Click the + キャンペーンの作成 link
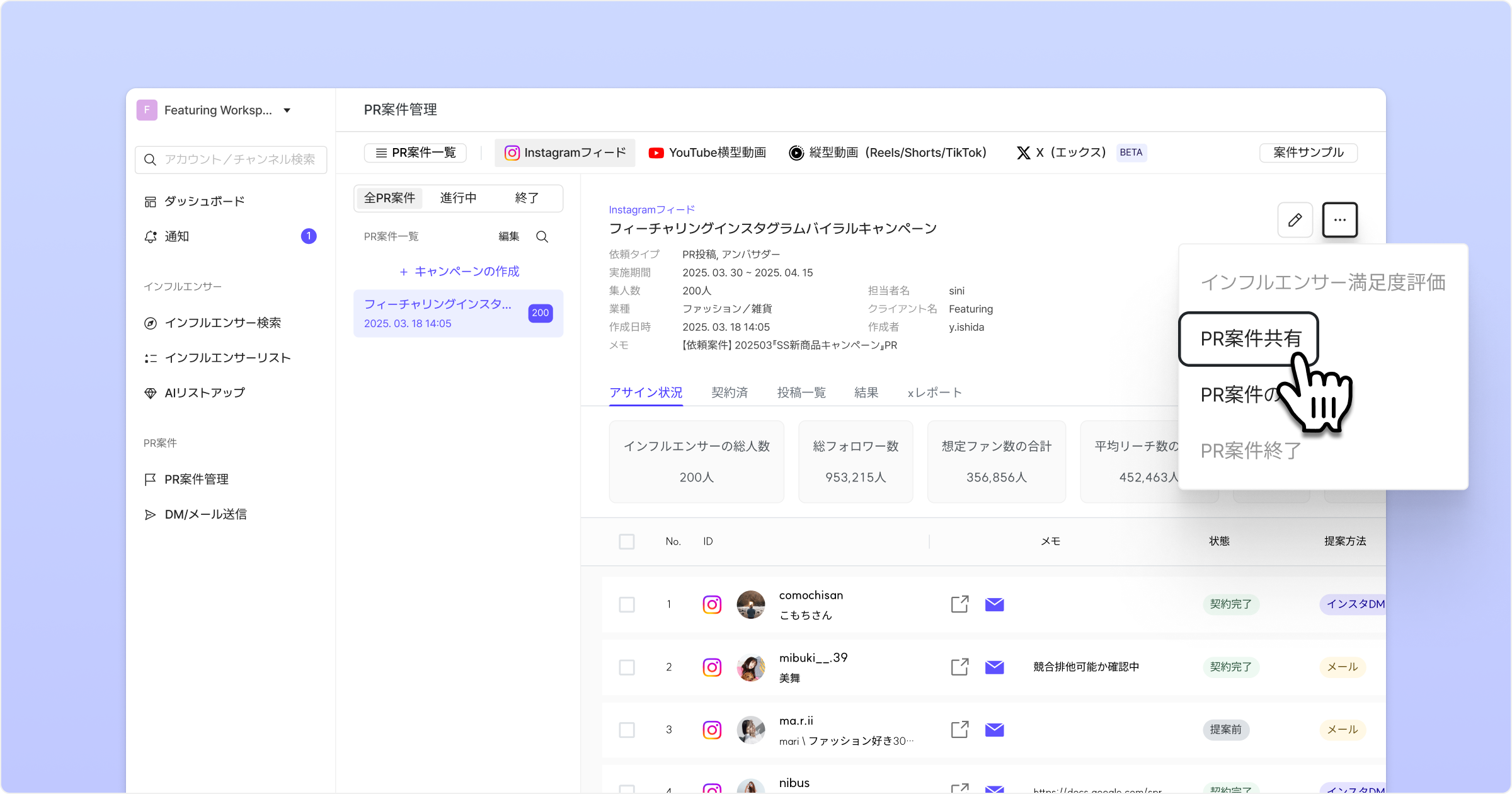The width and height of the screenshot is (1512, 794). (459, 272)
